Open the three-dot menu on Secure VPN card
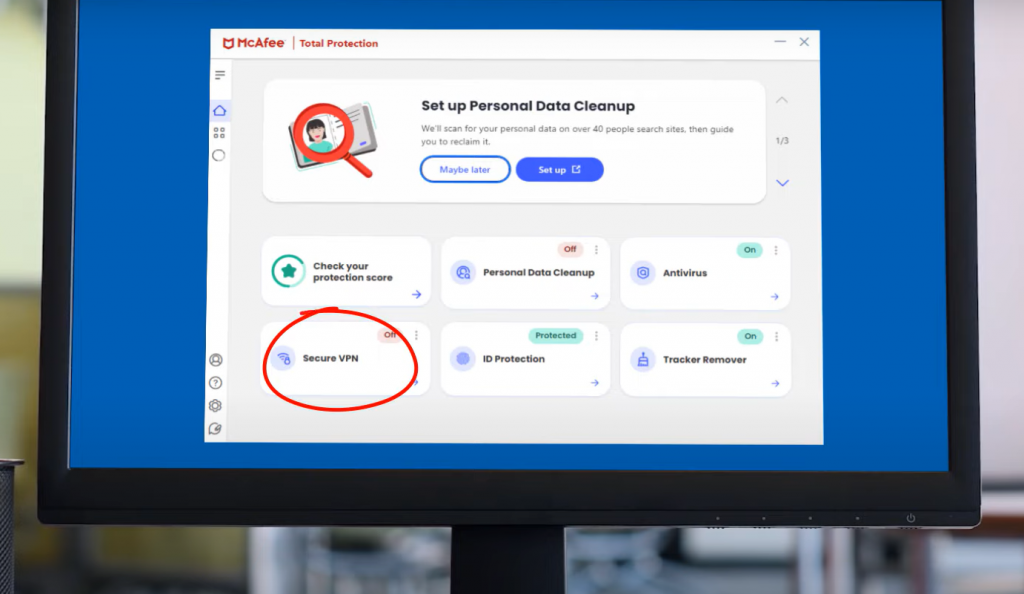Image resolution: width=1024 pixels, height=594 pixels. 416,336
